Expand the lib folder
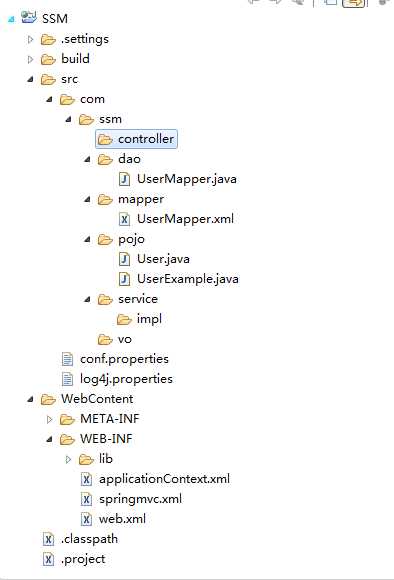The width and height of the screenshot is (394, 580). (68, 459)
